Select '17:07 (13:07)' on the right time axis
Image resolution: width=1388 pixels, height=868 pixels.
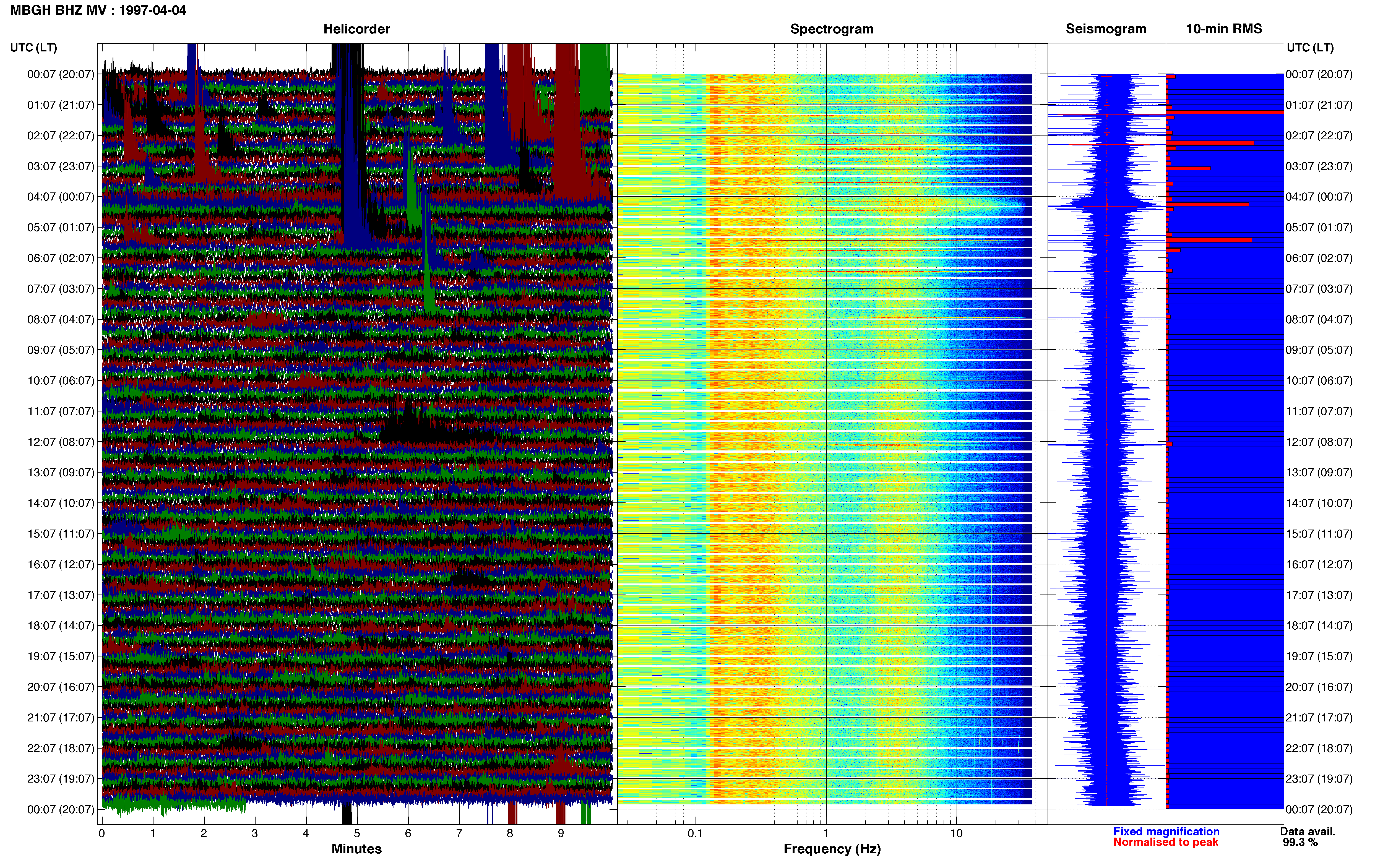pos(1319,595)
